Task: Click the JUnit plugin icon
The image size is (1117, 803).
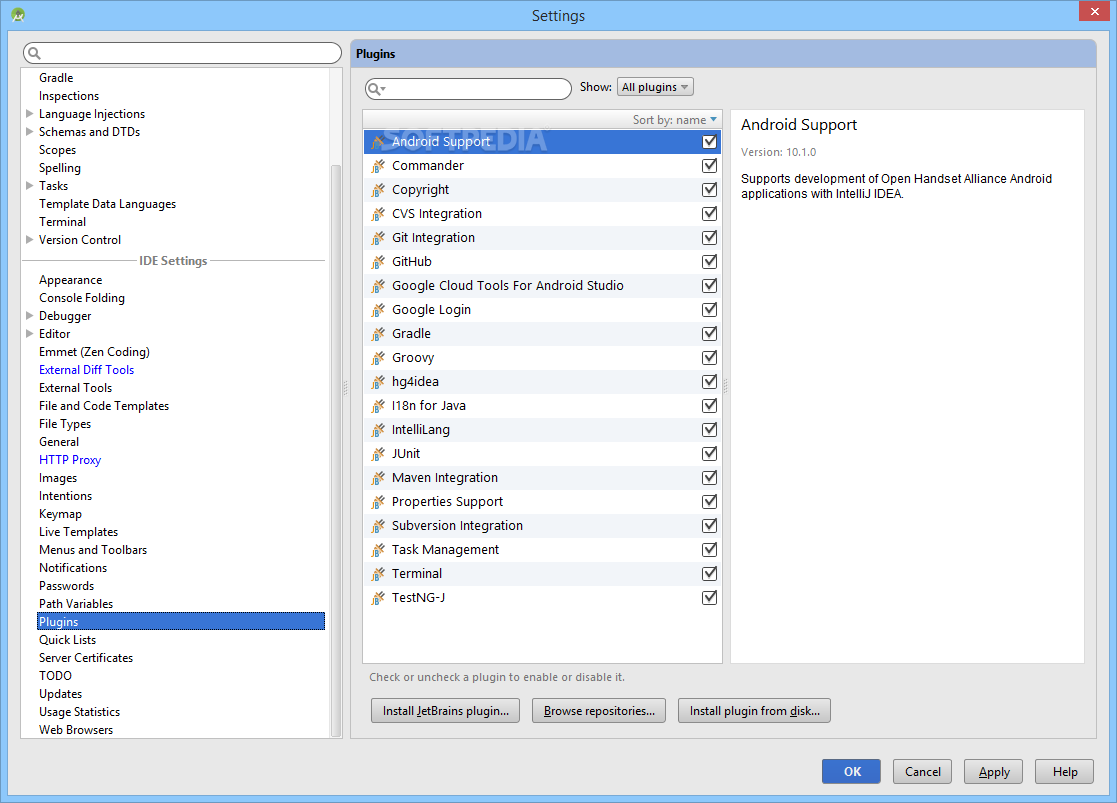Action: [378, 454]
